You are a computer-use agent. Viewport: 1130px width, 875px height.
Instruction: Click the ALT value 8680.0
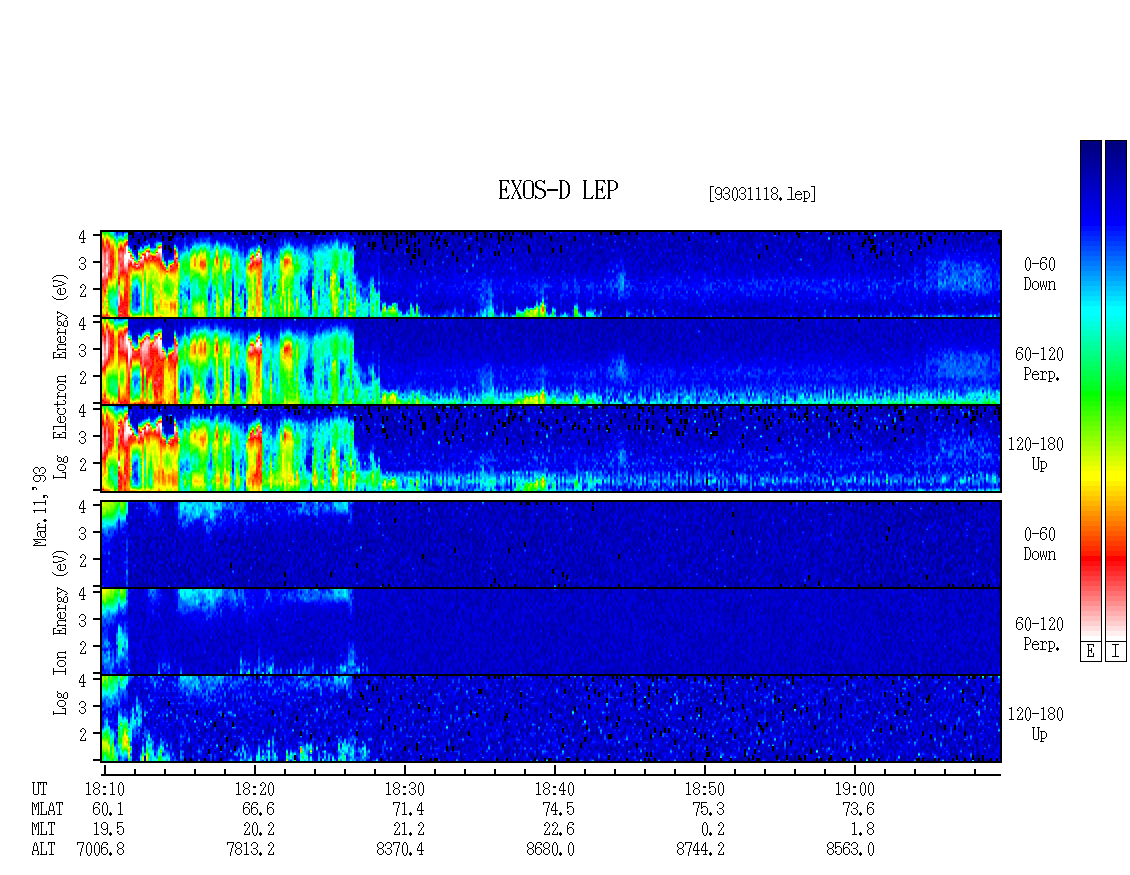(x=550, y=850)
